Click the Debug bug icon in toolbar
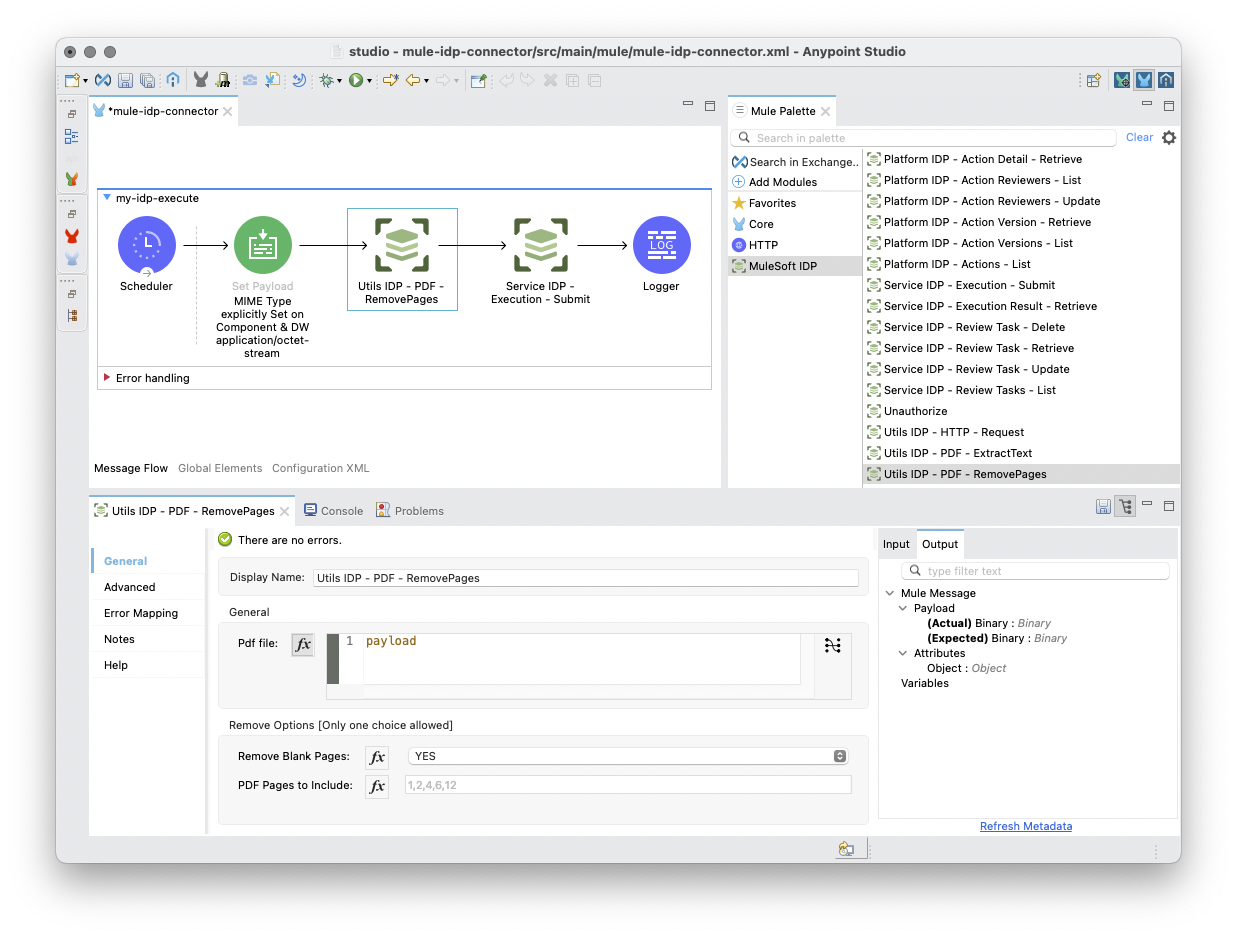 [x=326, y=80]
